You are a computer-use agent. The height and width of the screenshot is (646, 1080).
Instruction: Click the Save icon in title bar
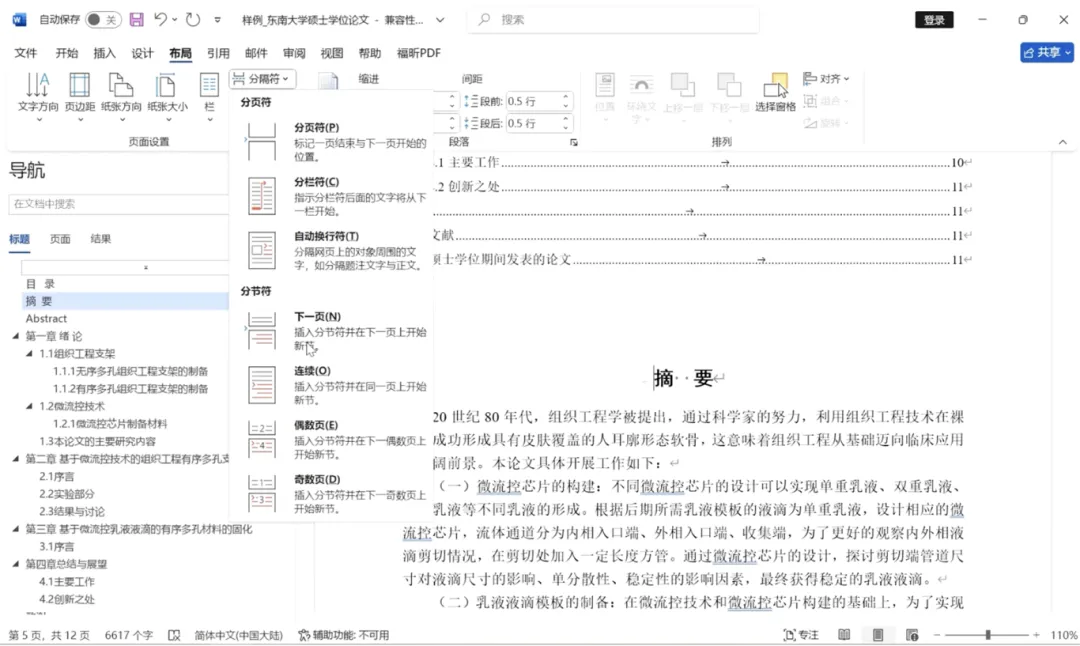(x=136, y=19)
